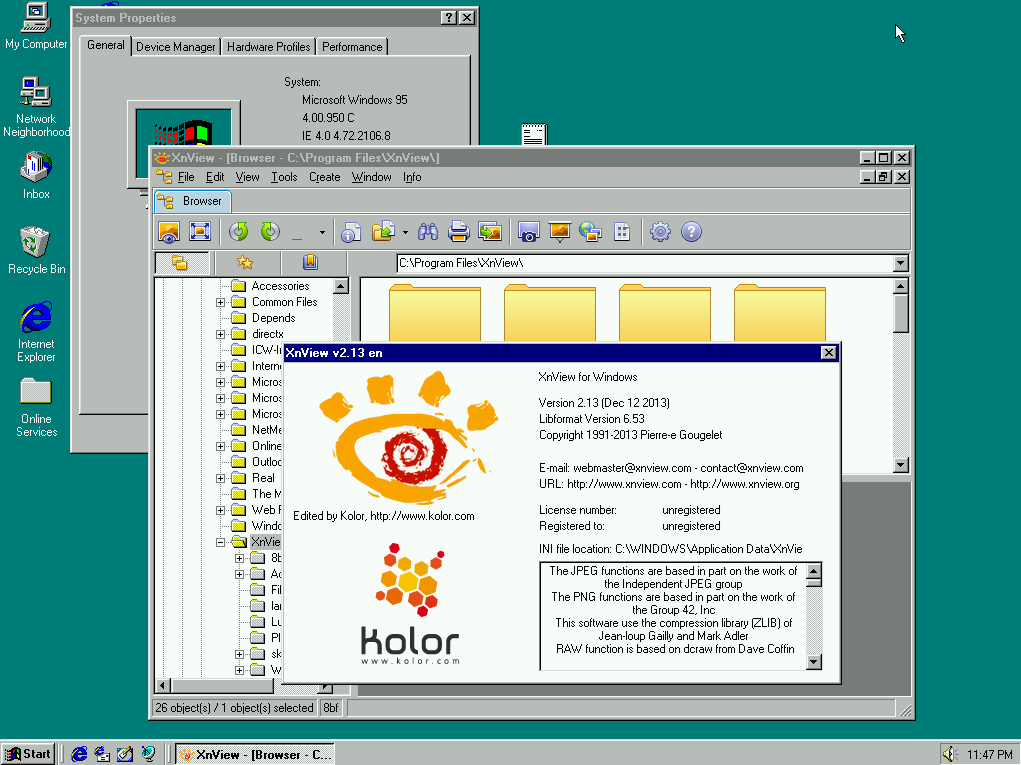Click the Rotate left (counter-clockwise) icon
This screenshot has width=1021, height=765.
click(x=239, y=232)
